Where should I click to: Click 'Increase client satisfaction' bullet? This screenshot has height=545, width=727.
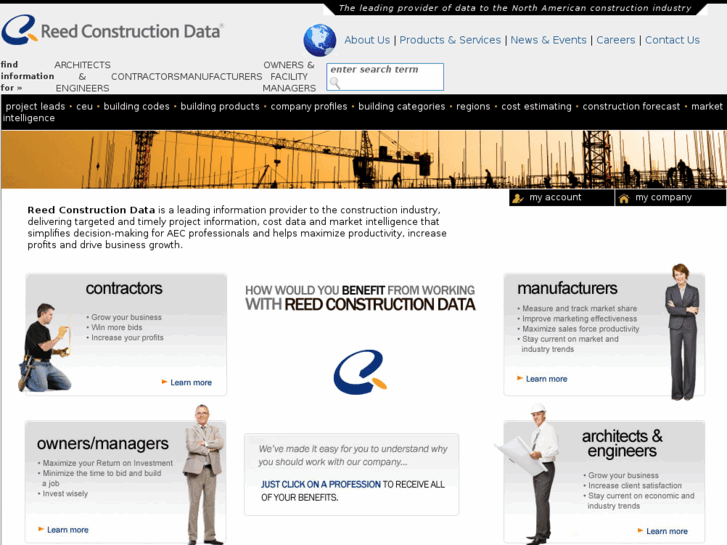[635, 486]
